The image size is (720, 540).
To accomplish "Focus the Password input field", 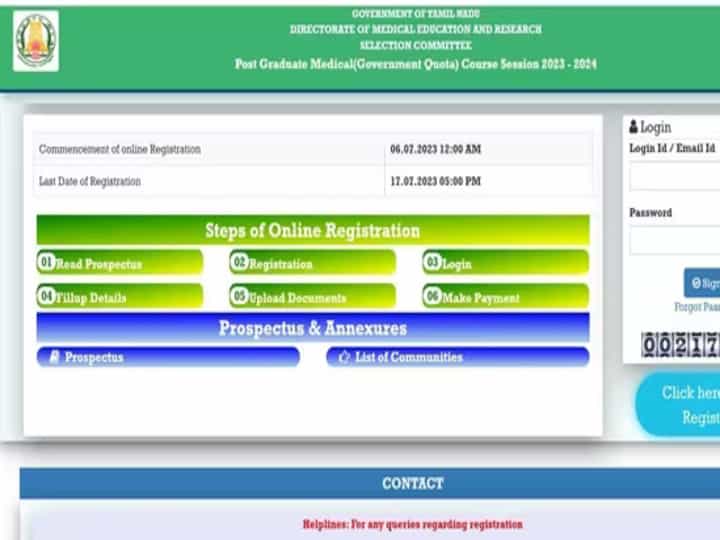I will click(675, 241).
